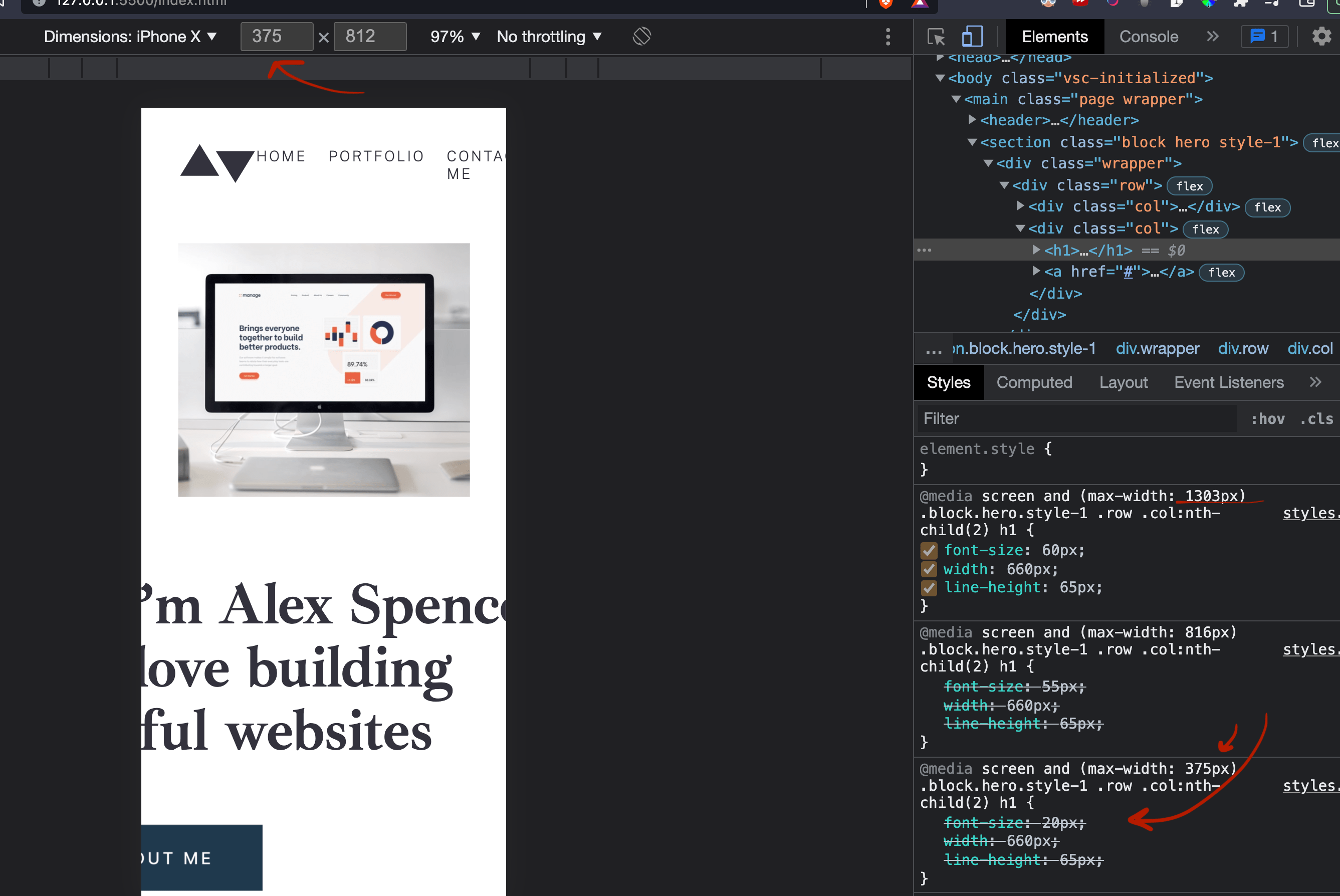
Task: Open the 97% zoom dropdown
Action: 455,37
